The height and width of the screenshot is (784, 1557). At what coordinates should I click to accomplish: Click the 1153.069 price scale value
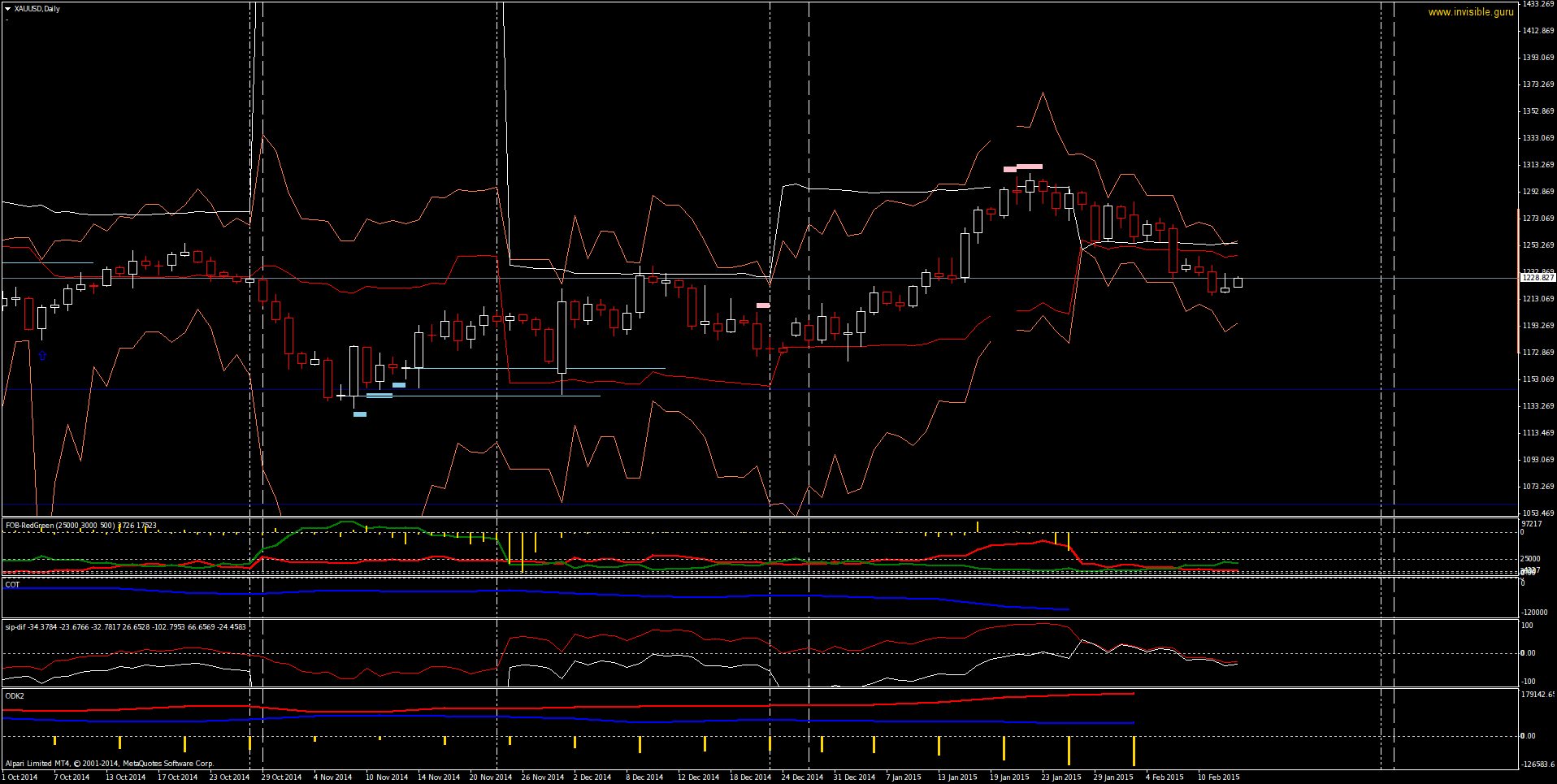(1537, 379)
